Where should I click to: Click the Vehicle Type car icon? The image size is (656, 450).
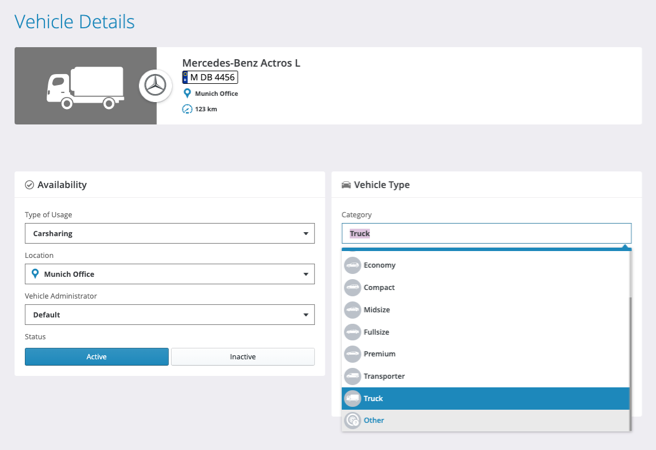[x=346, y=185]
